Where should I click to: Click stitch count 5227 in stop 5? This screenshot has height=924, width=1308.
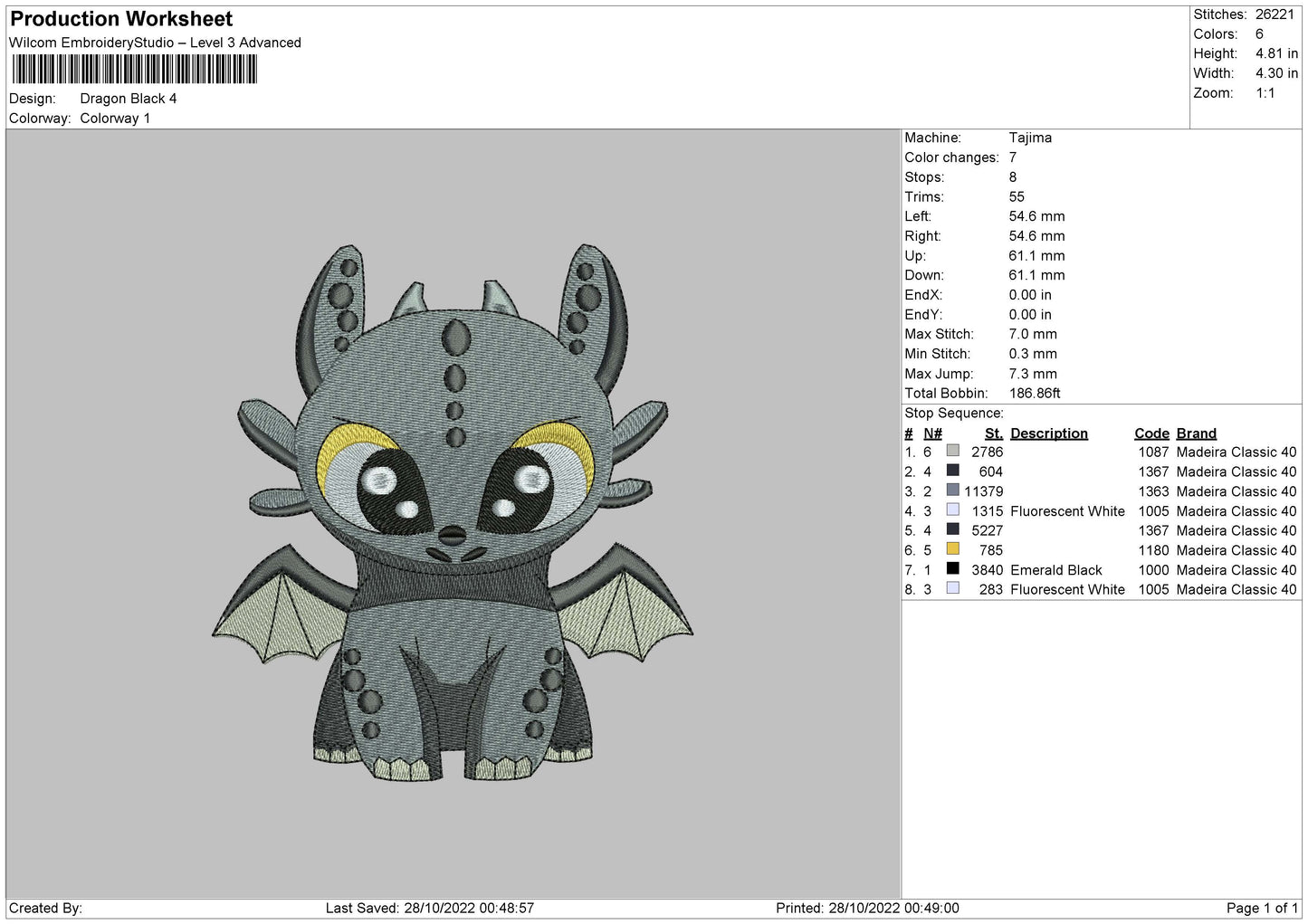[x=987, y=530]
